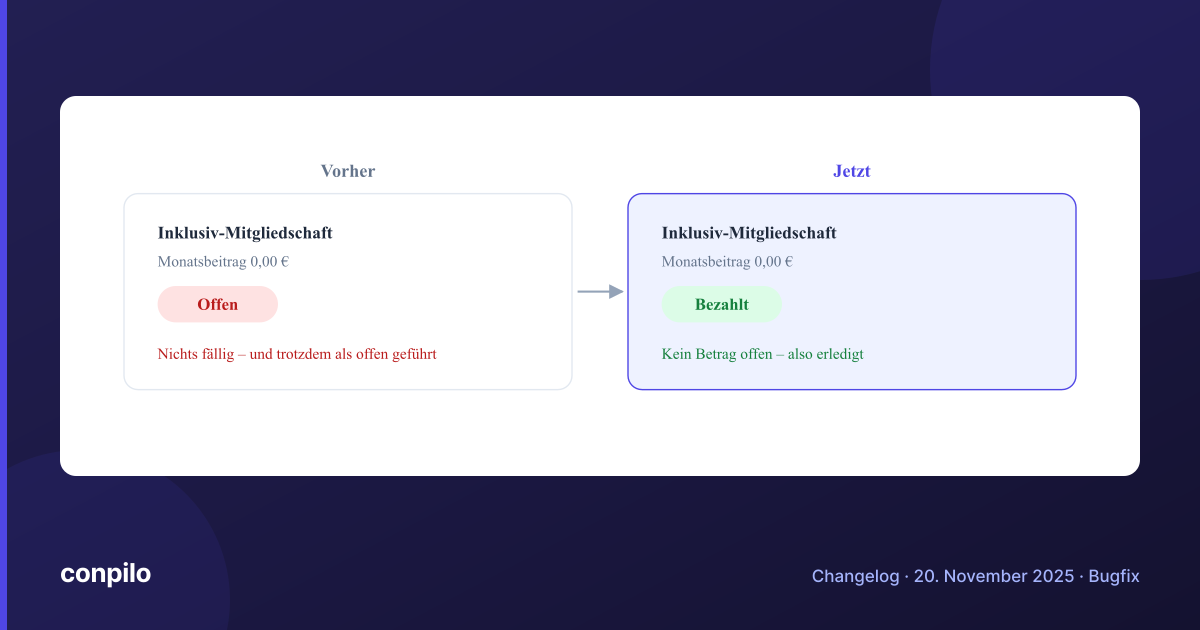
Task: Click the arrow between the two cards
Action: (x=600, y=291)
